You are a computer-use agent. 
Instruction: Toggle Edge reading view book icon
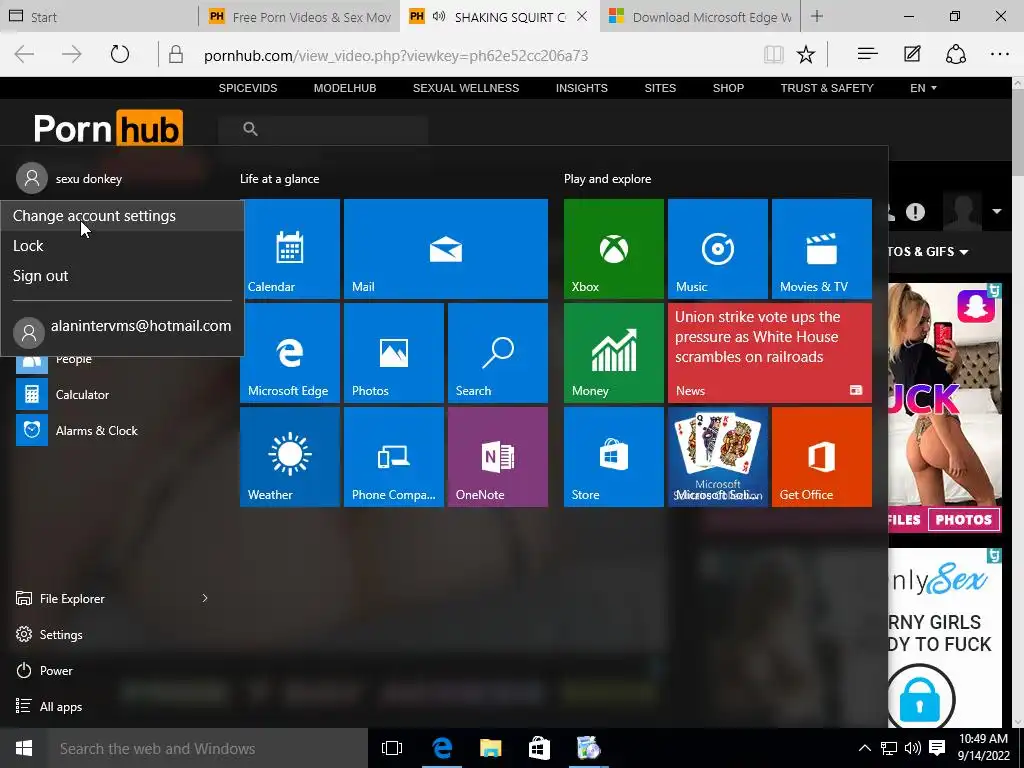point(773,54)
